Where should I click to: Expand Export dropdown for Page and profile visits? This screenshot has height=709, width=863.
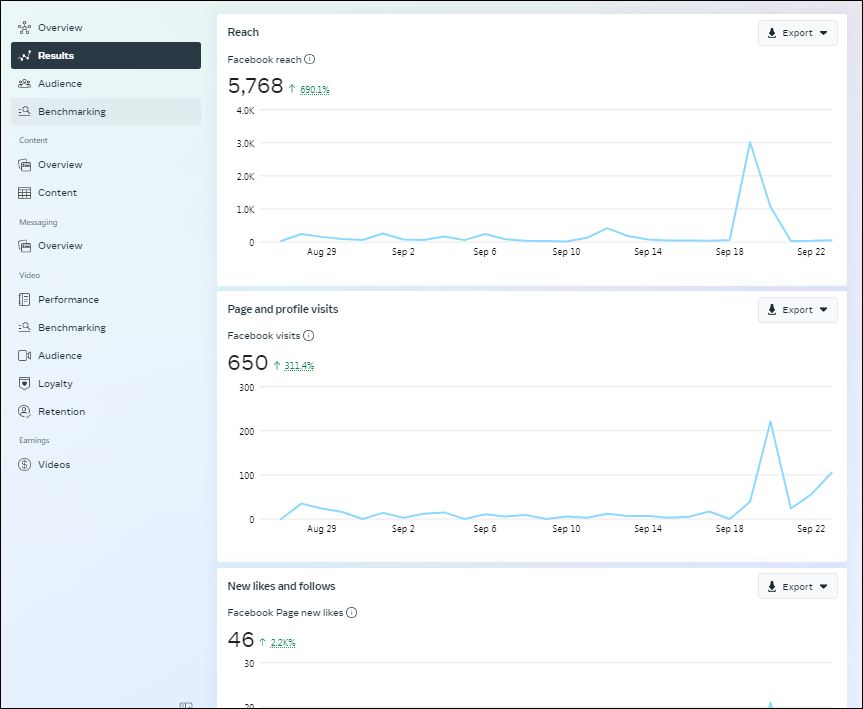coord(798,310)
